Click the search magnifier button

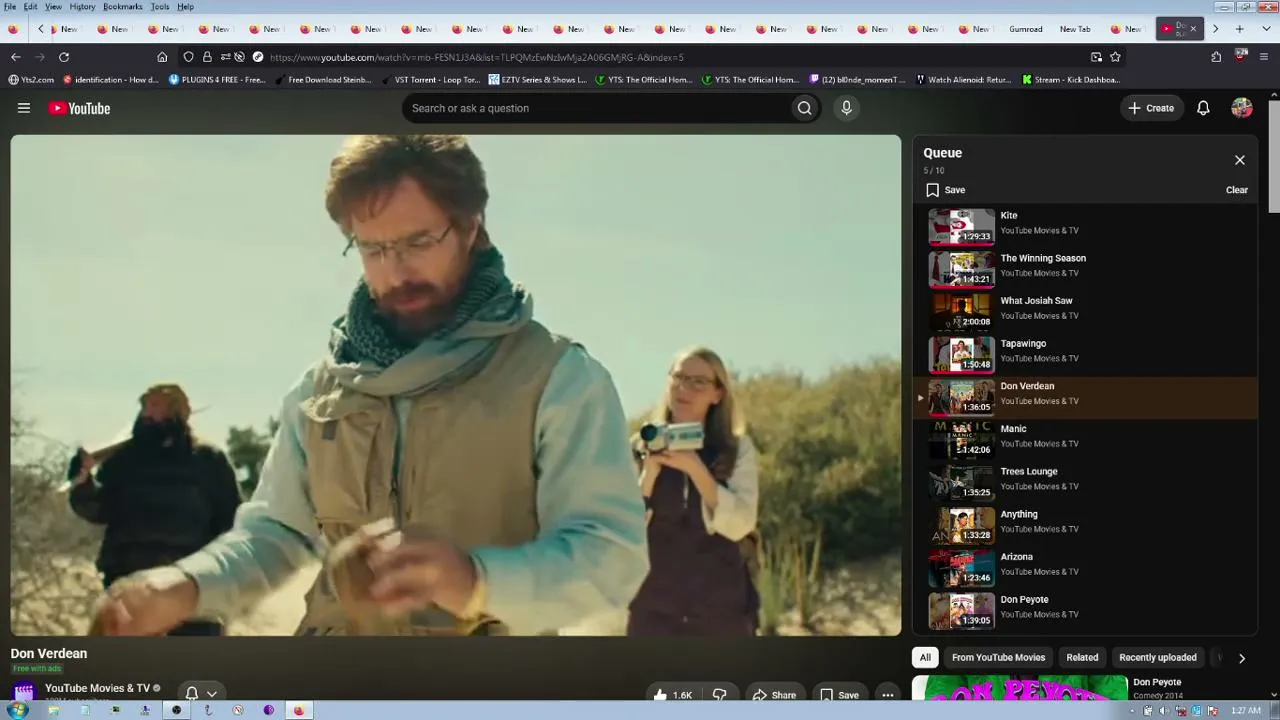pyautogui.click(x=804, y=108)
